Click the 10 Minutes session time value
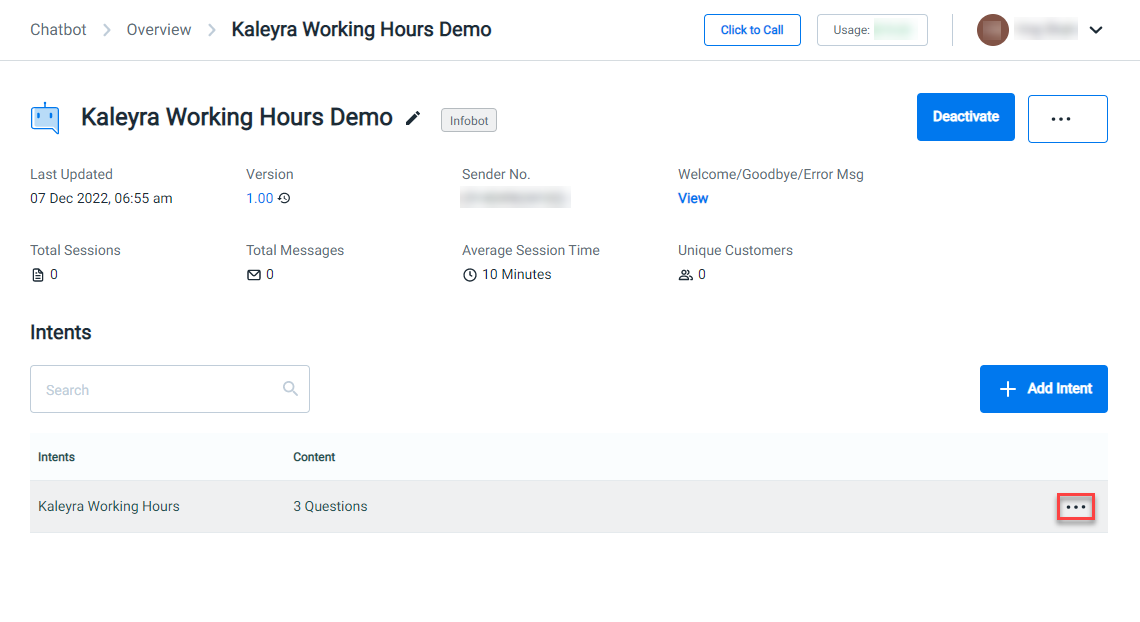This screenshot has width=1140, height=622. [517, 275]
